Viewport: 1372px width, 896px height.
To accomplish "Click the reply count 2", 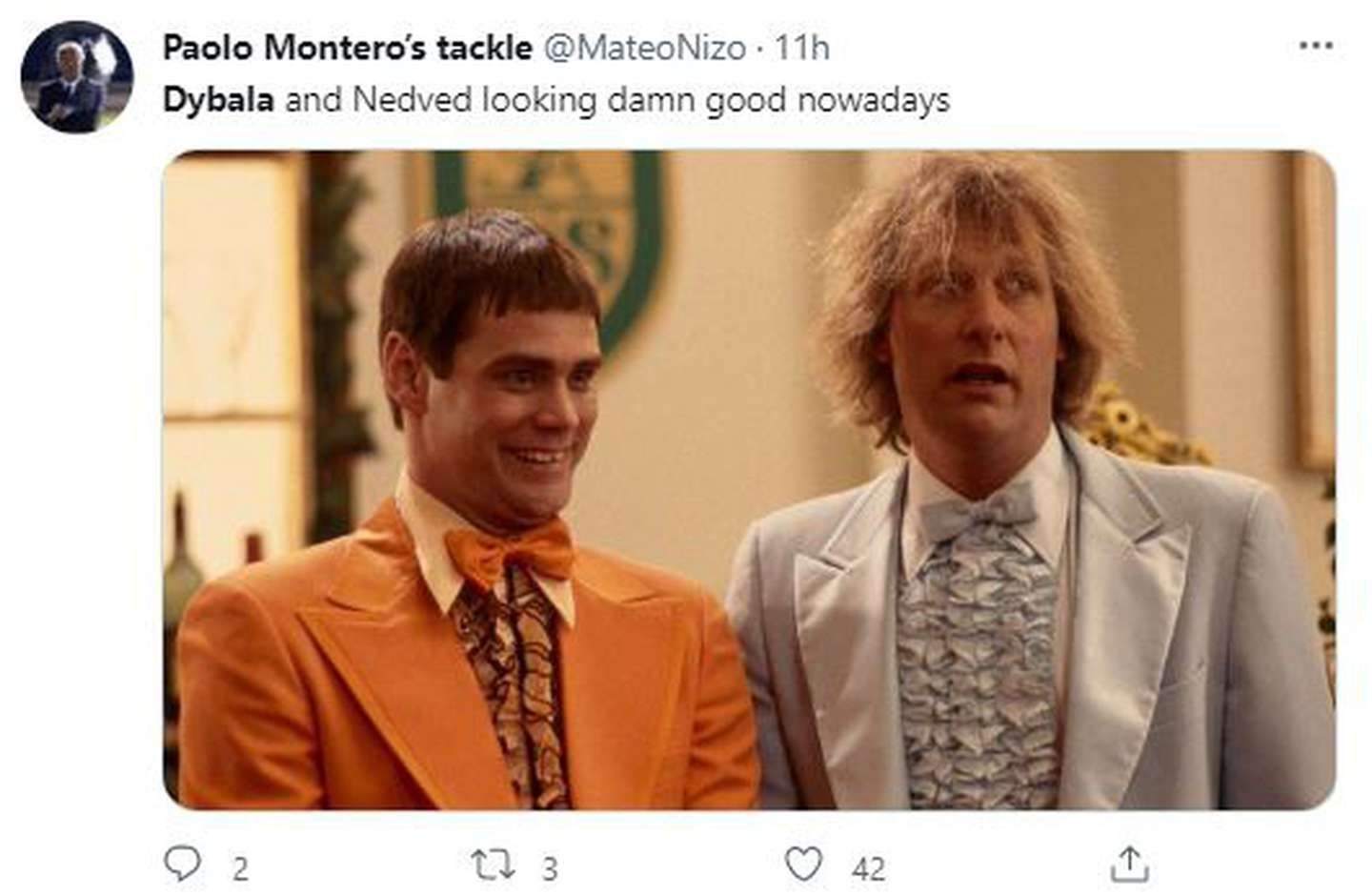I will tap(240, 868).
